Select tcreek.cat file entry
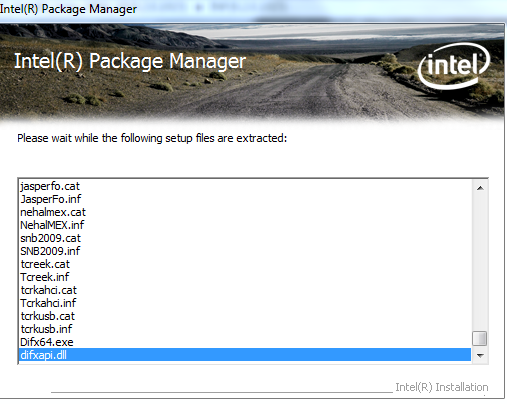Viewport: 507px width, 404px height. click(245, 264)
